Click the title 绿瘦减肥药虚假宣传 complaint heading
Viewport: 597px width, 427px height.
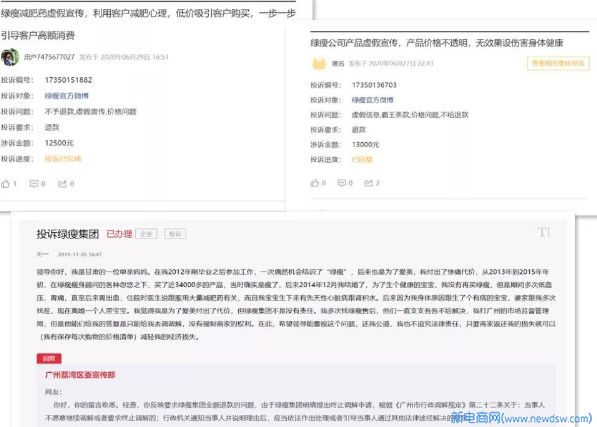click(148, 24)
